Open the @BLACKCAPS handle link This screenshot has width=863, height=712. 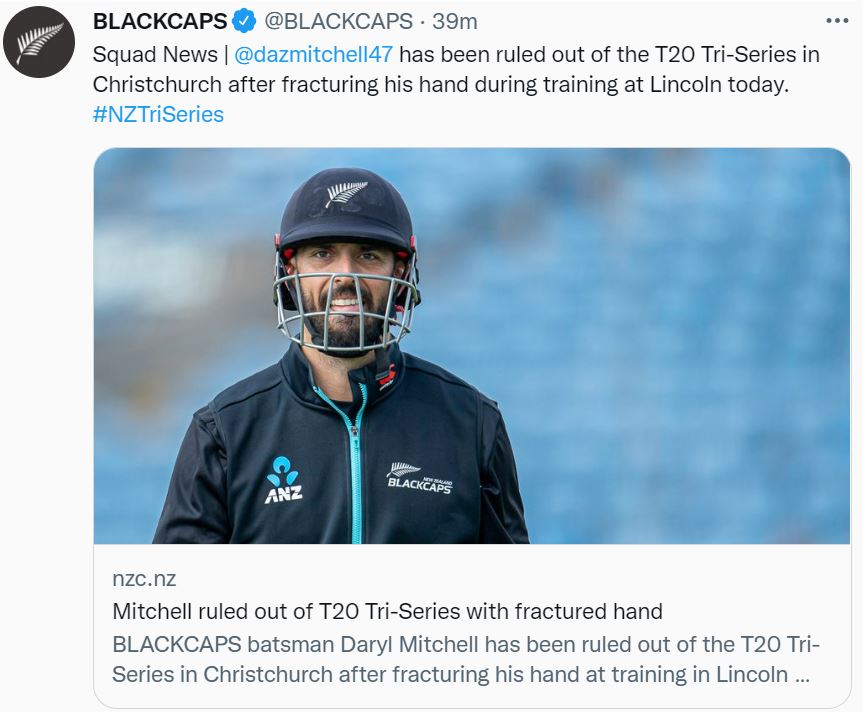(x=338, y=21)
